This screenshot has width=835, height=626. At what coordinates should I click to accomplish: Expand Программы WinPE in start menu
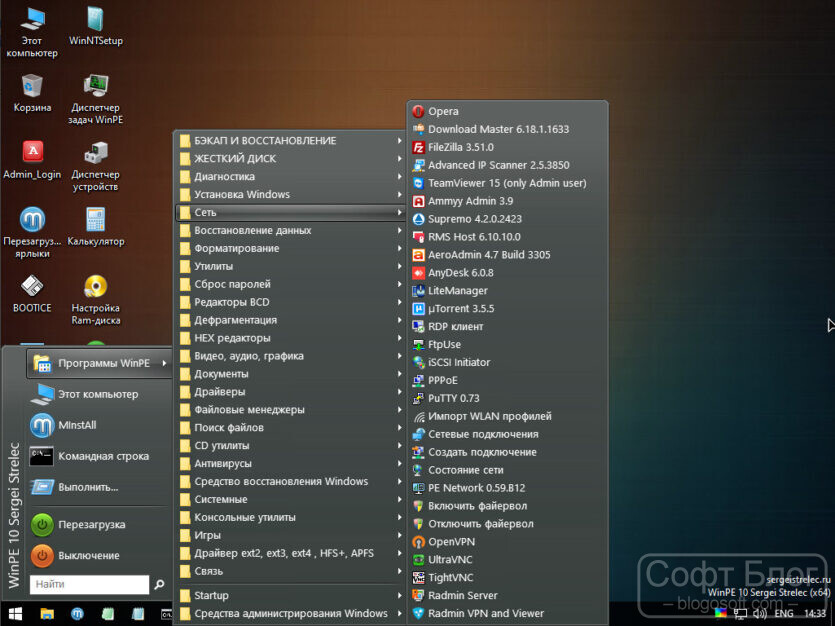[99, 364]
